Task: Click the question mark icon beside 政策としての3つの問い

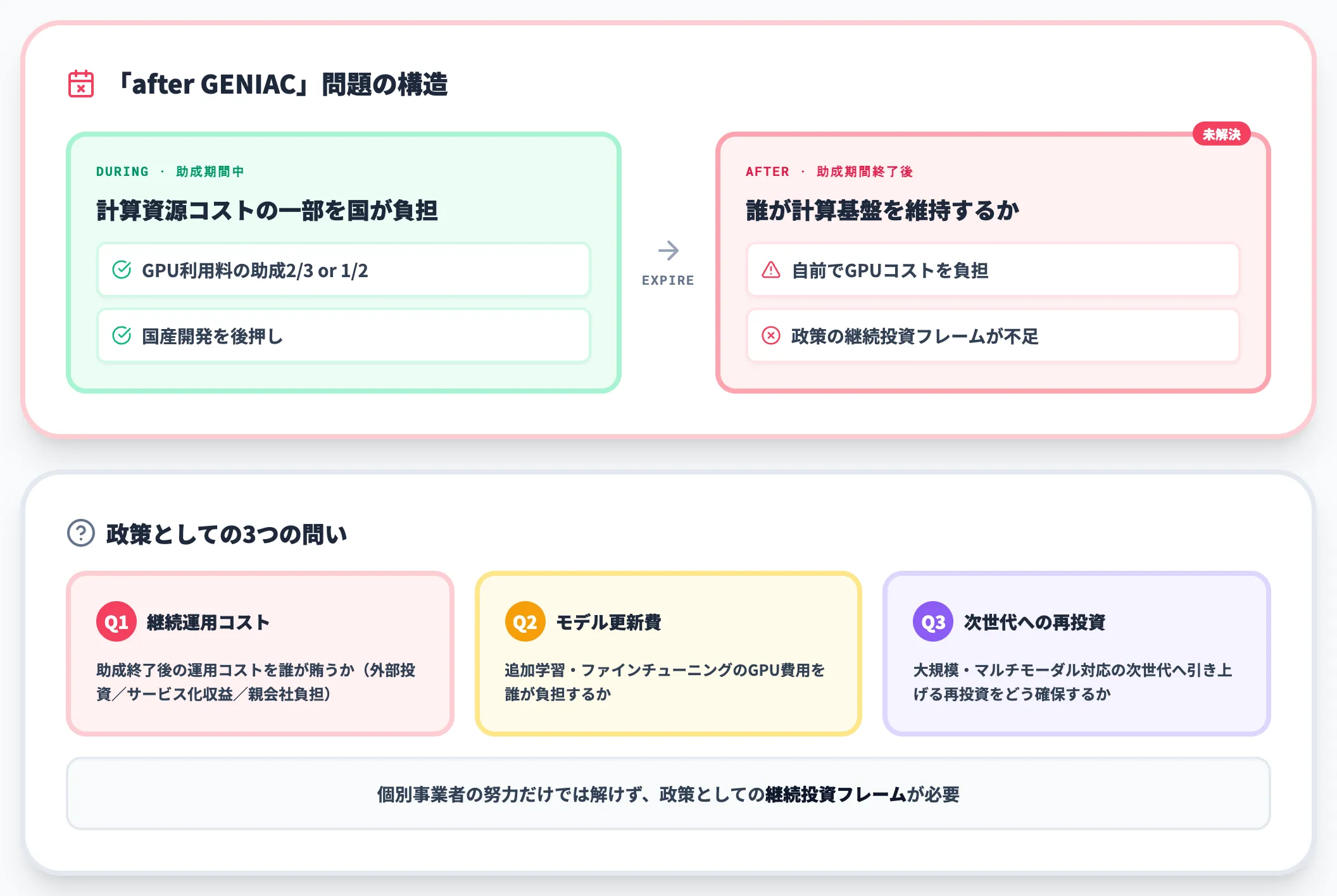Action: click(x=81, y=533)
